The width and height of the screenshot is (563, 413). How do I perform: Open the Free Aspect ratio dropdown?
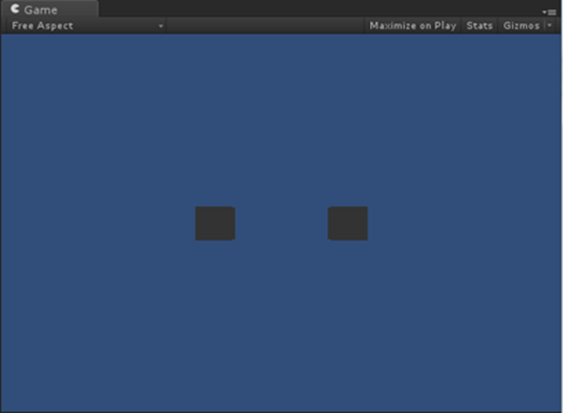(86, 26)
